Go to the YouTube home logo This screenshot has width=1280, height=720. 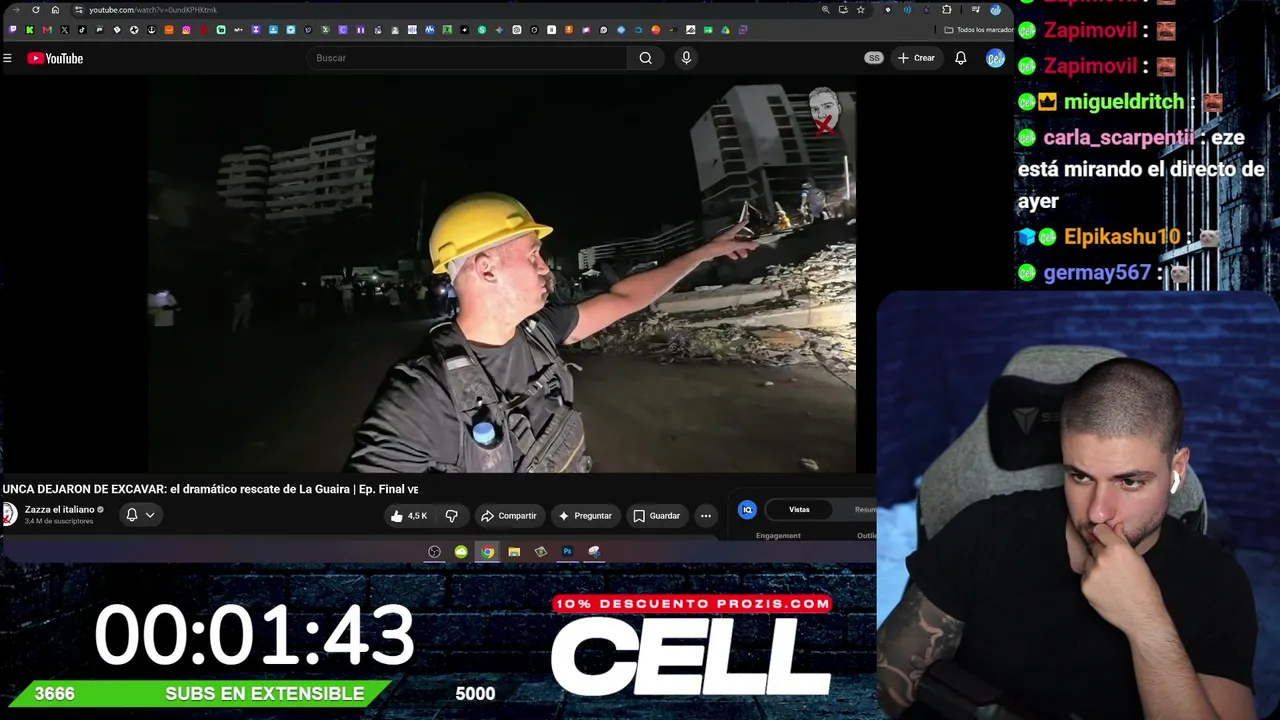(55, 58)
